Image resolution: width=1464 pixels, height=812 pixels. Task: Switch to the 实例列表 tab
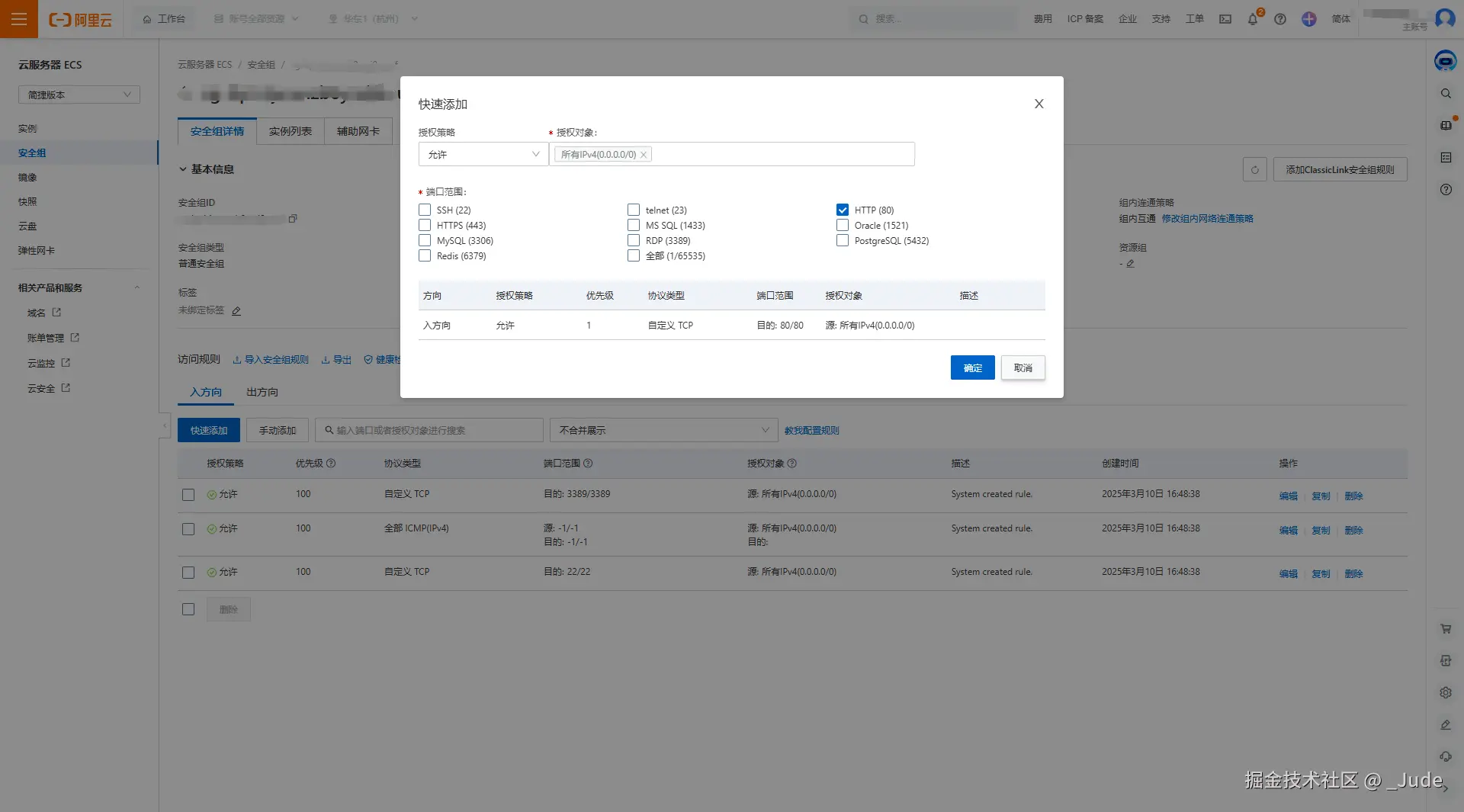291,131
